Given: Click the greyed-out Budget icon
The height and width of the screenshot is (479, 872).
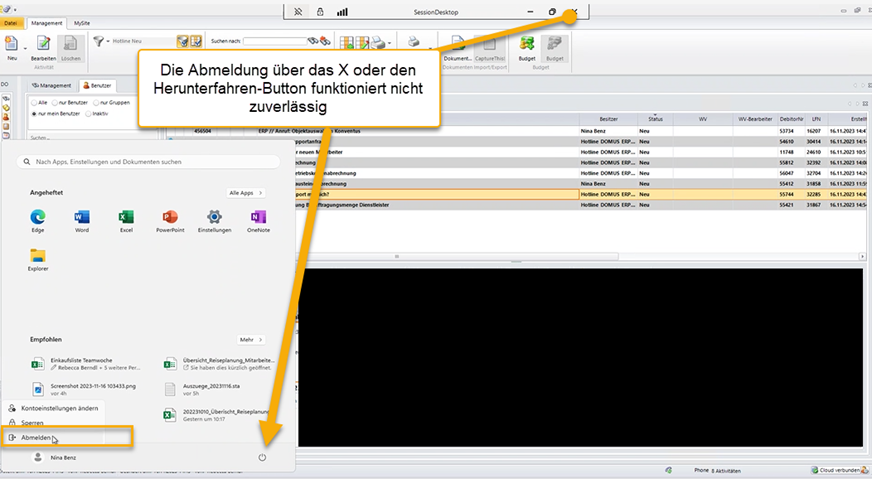Looking at the screenshot, I should [554, 43].
